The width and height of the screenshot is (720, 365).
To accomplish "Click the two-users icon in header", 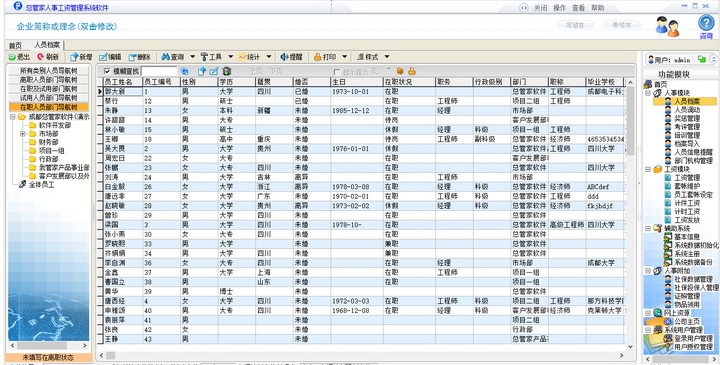I will point(667,27).
